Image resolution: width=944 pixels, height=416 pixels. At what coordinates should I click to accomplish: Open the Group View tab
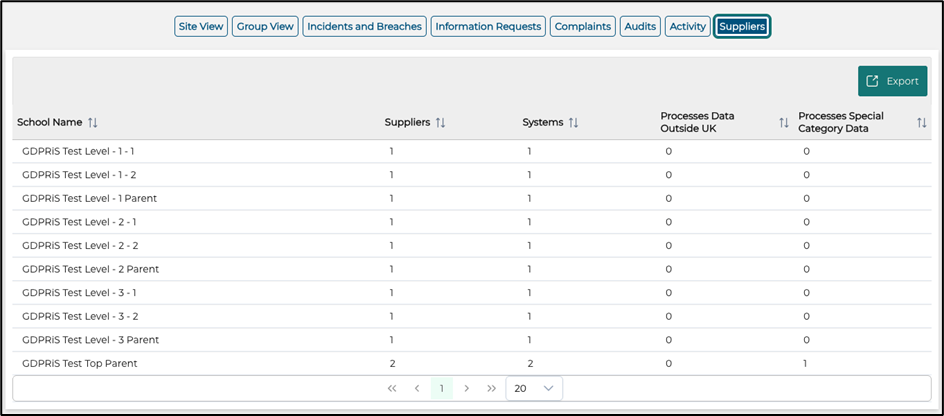[x=264, y=27]
